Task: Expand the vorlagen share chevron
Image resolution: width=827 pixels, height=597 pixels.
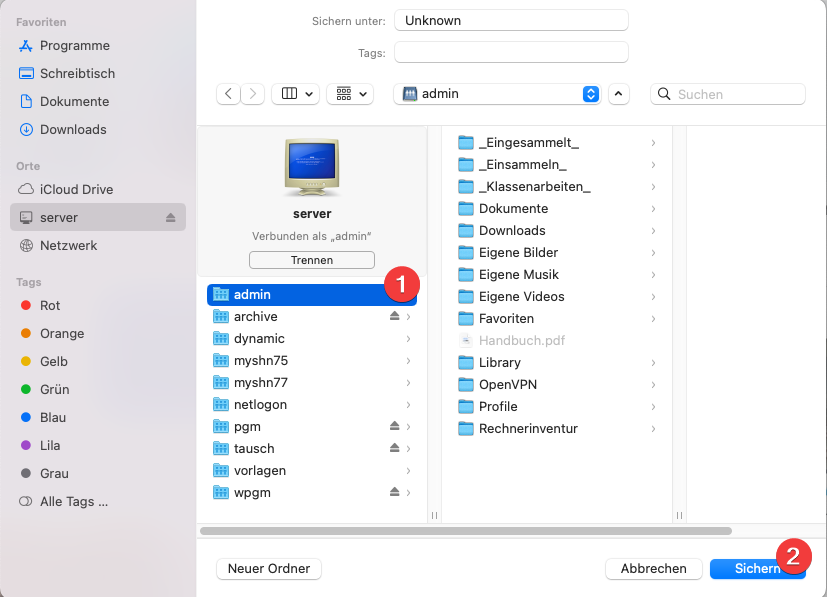Action: click(x=408, y=471)
